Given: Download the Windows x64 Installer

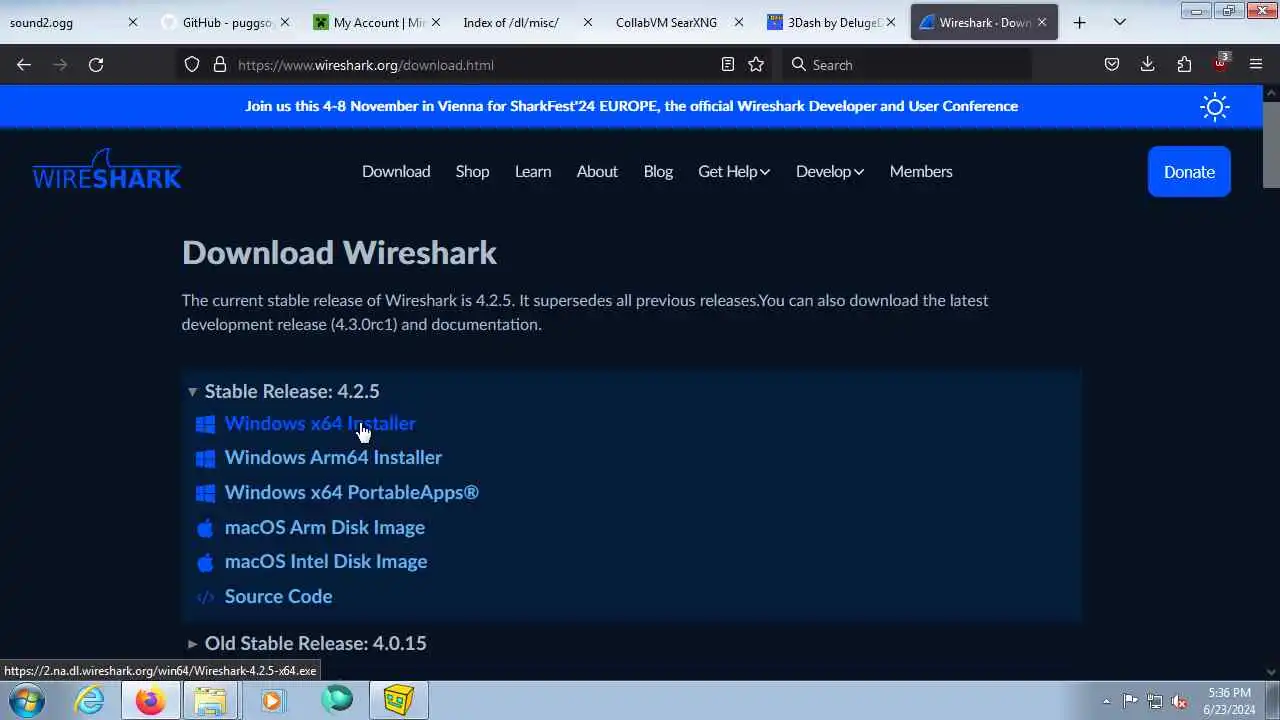Looking at the screenshot, I should 320,424.
